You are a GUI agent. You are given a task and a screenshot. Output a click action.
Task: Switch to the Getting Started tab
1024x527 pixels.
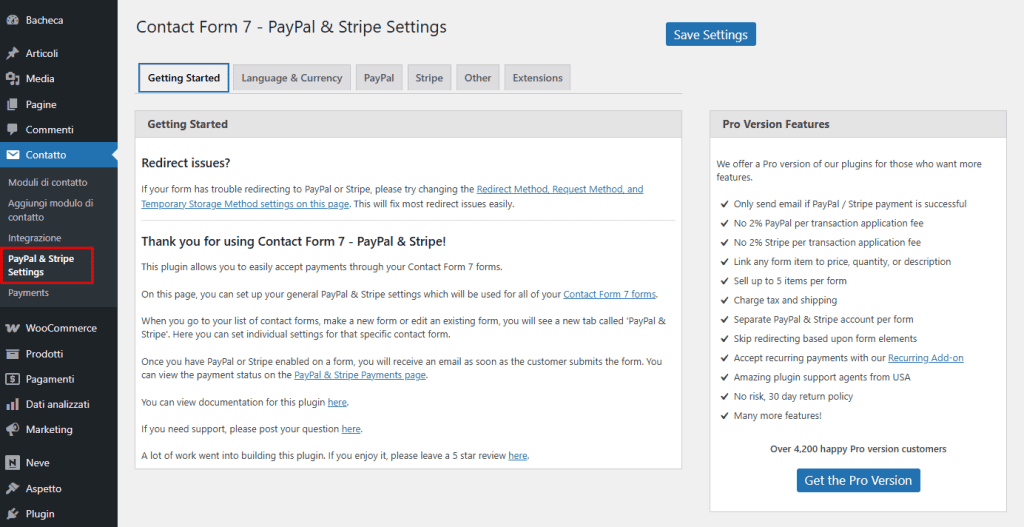184,78
